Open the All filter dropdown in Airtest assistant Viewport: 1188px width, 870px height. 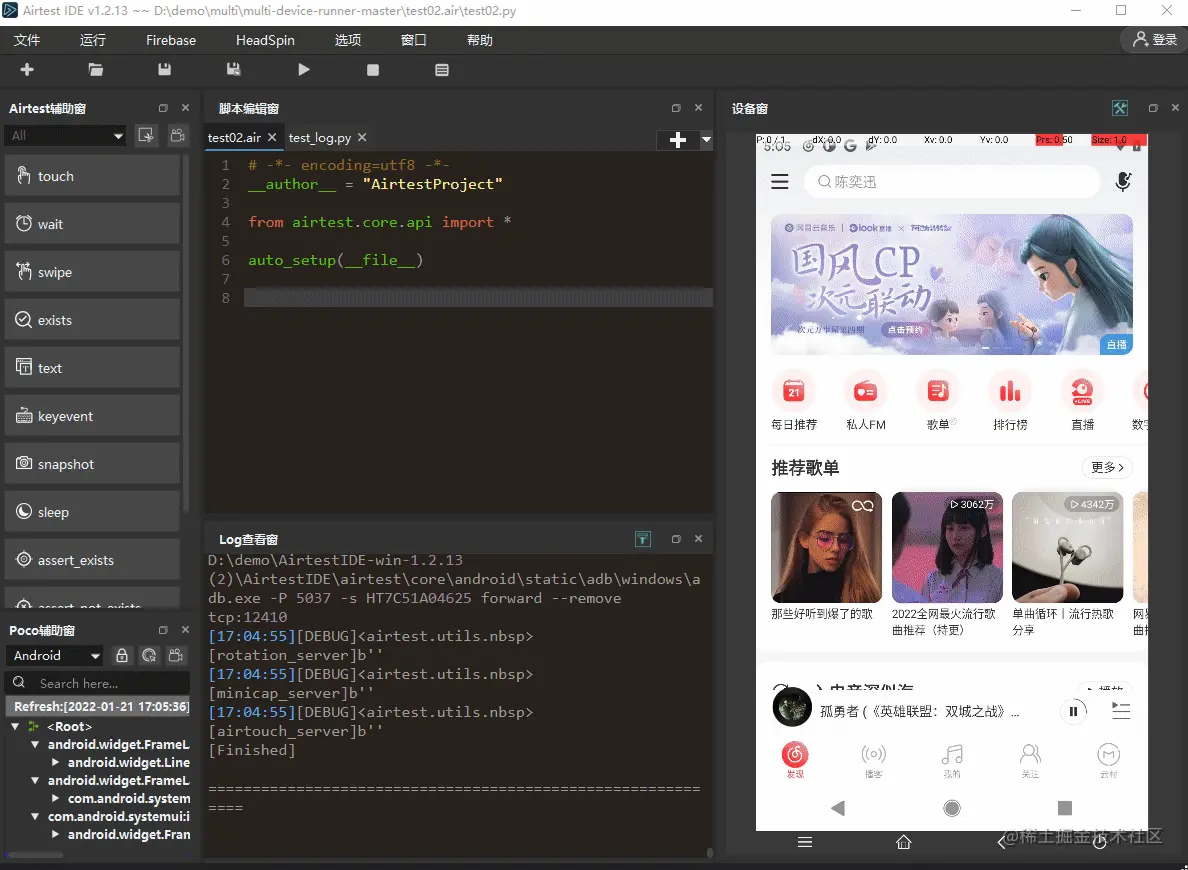point(65,136)
